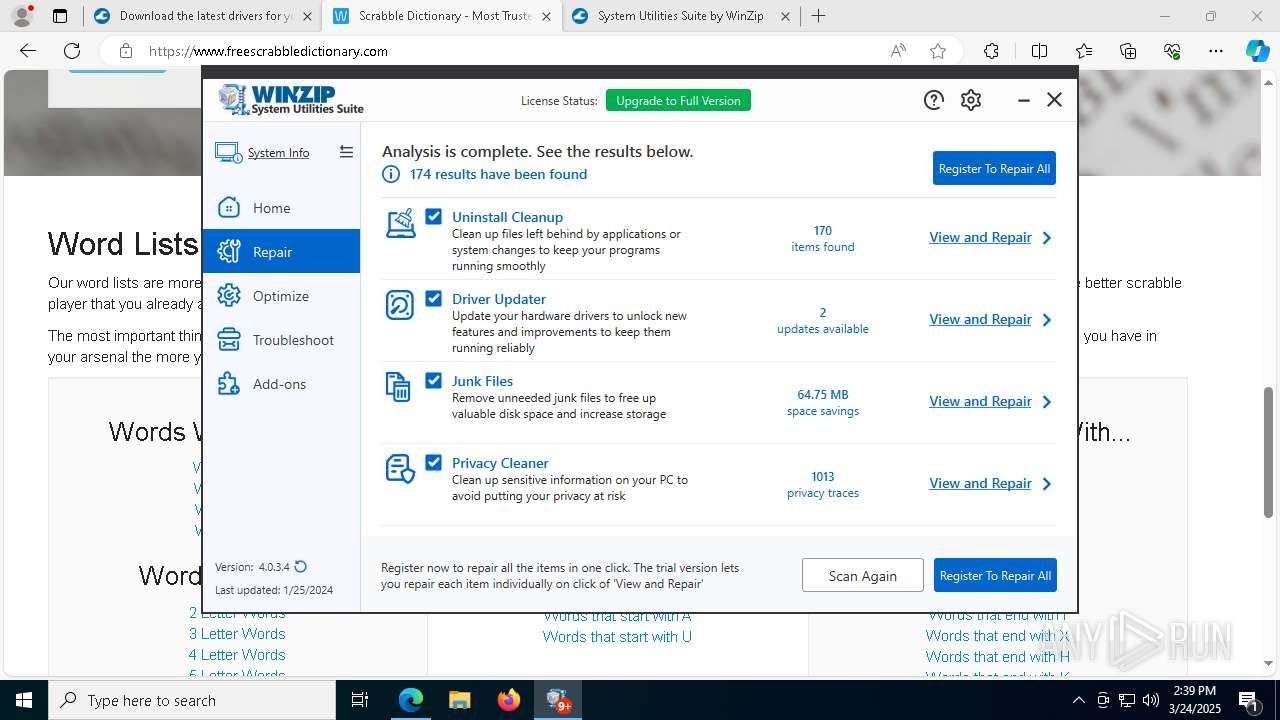The image size is (1280, 720).
Task: Click the volume icon in system tray
Action: coord(1150,700)
